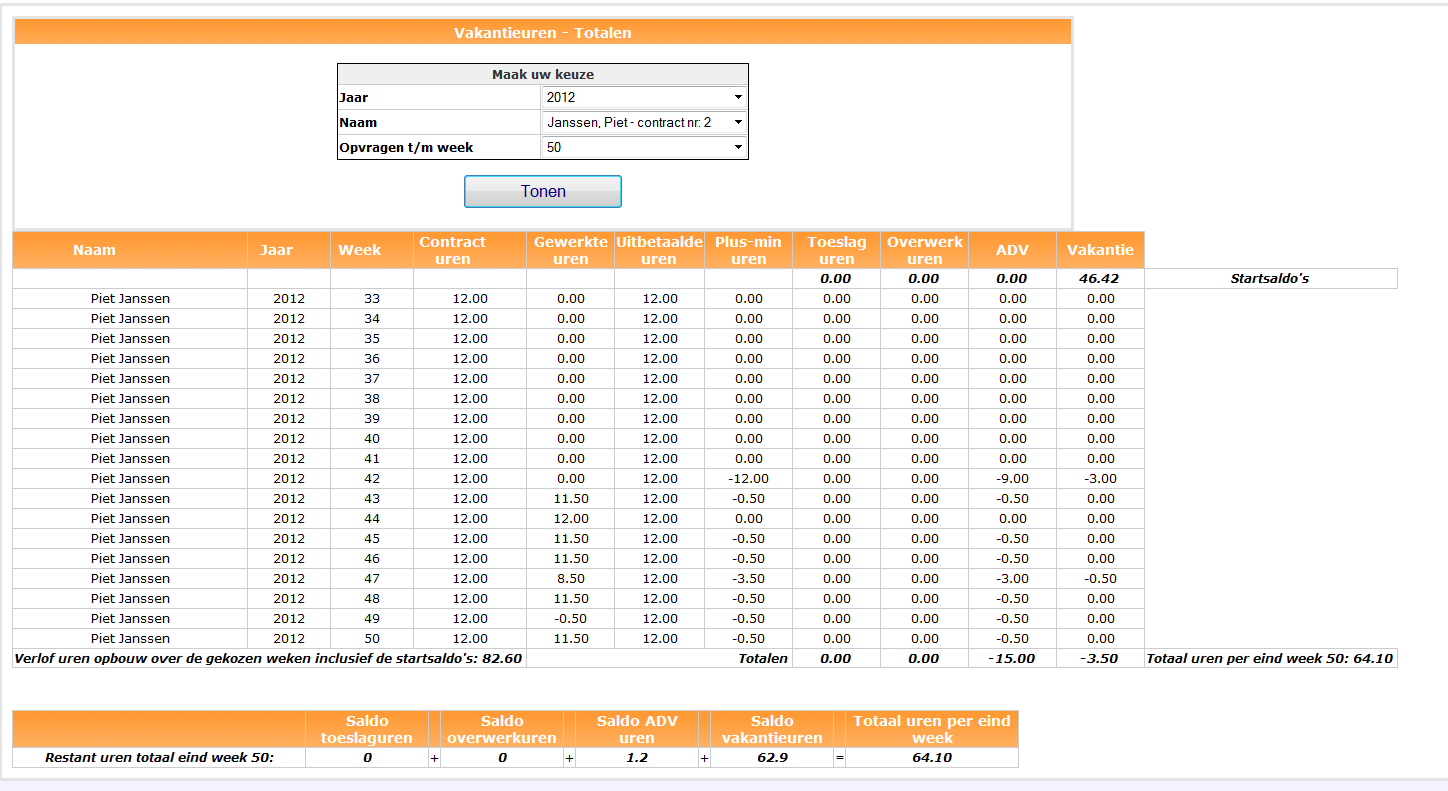Click total Vakantie value -3.50
Image resolution: width=1448 pixels, height=791 pixels.
pos(1100,659)
